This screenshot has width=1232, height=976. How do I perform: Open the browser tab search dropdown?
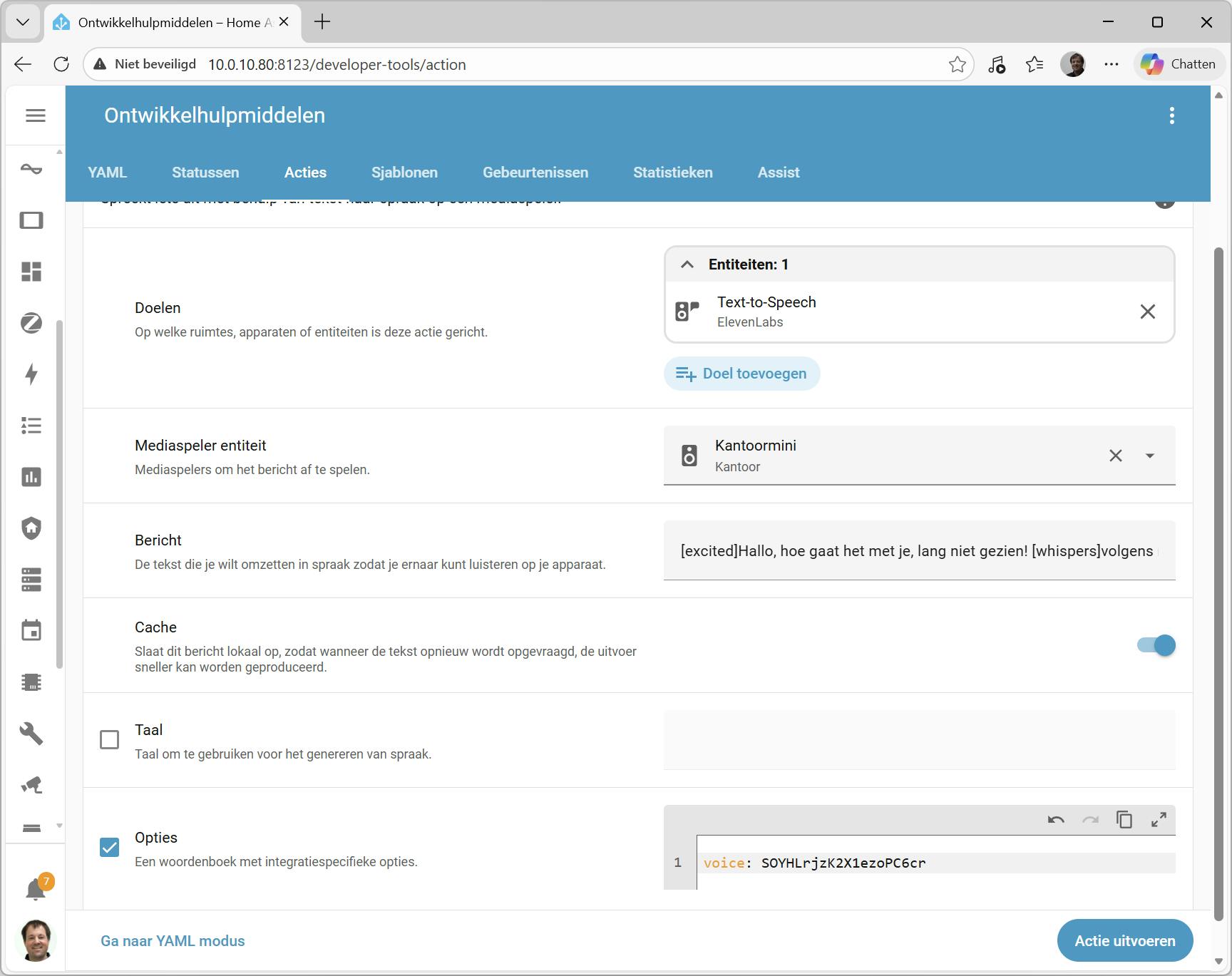tap(23, 22)
